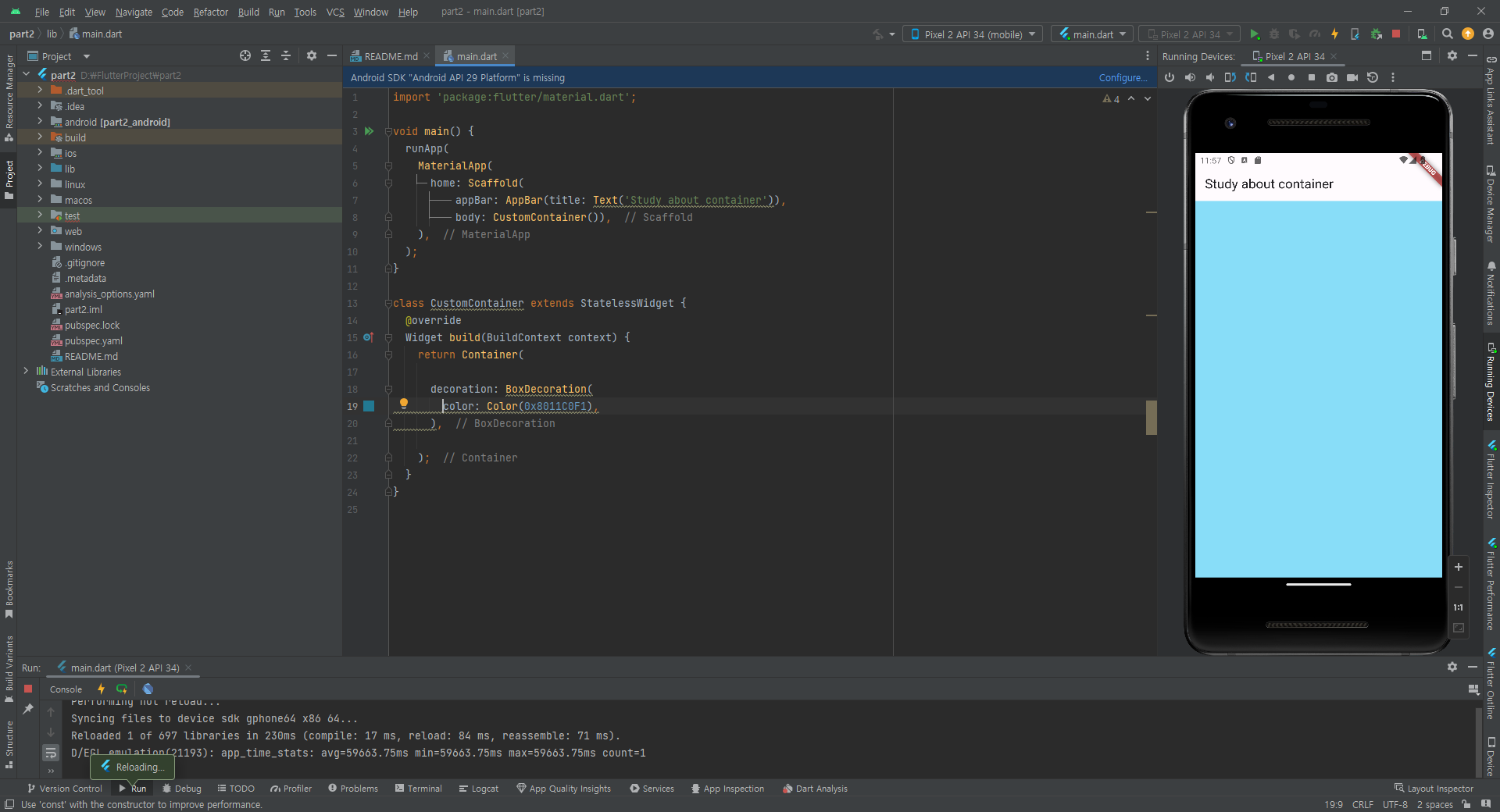The width and height of the screenshot is (1500, 812).
Task: Fold the CustomContainer class on line 13
Action: click(388, 303)
